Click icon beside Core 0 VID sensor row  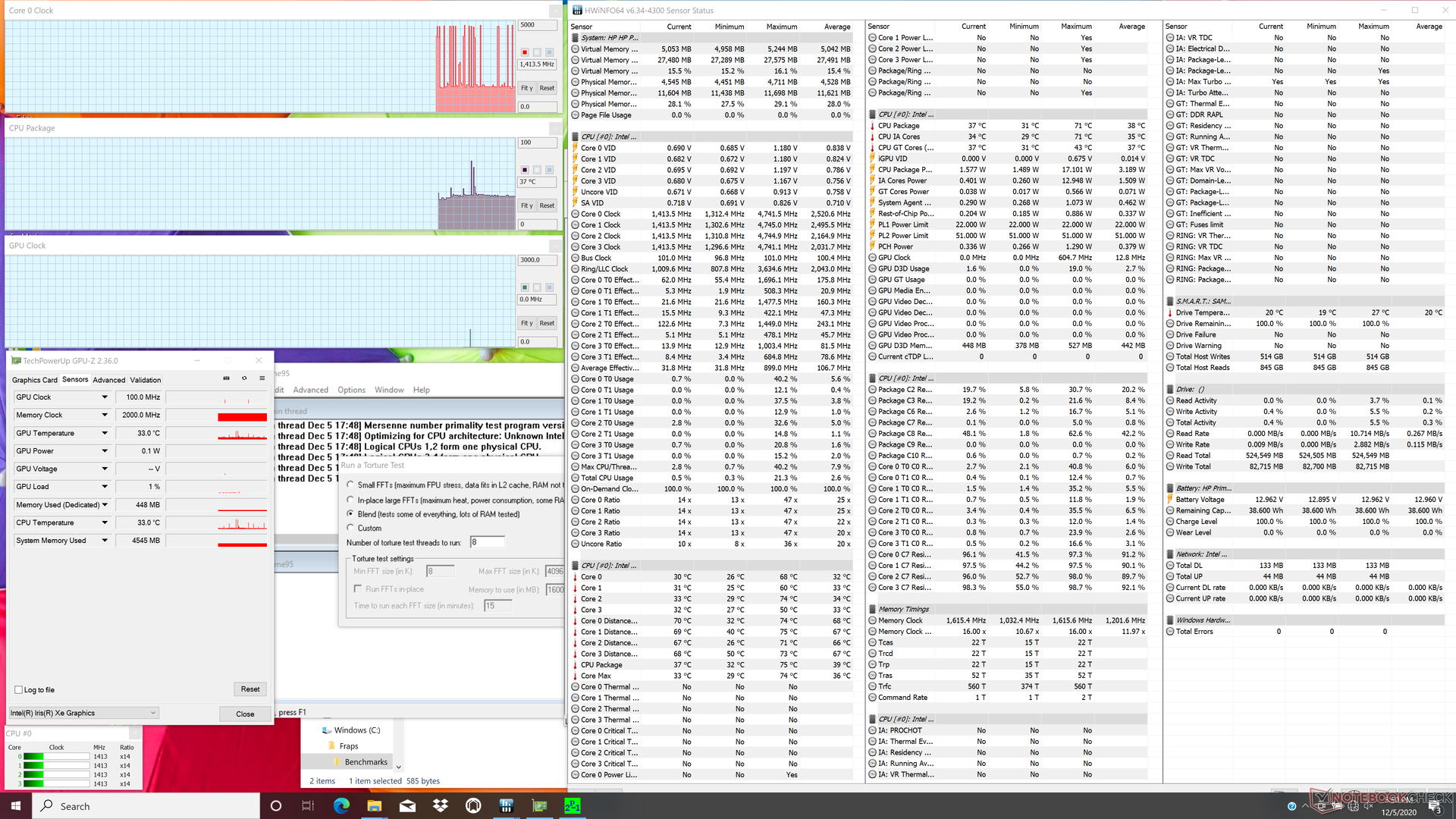pos(575,148)
